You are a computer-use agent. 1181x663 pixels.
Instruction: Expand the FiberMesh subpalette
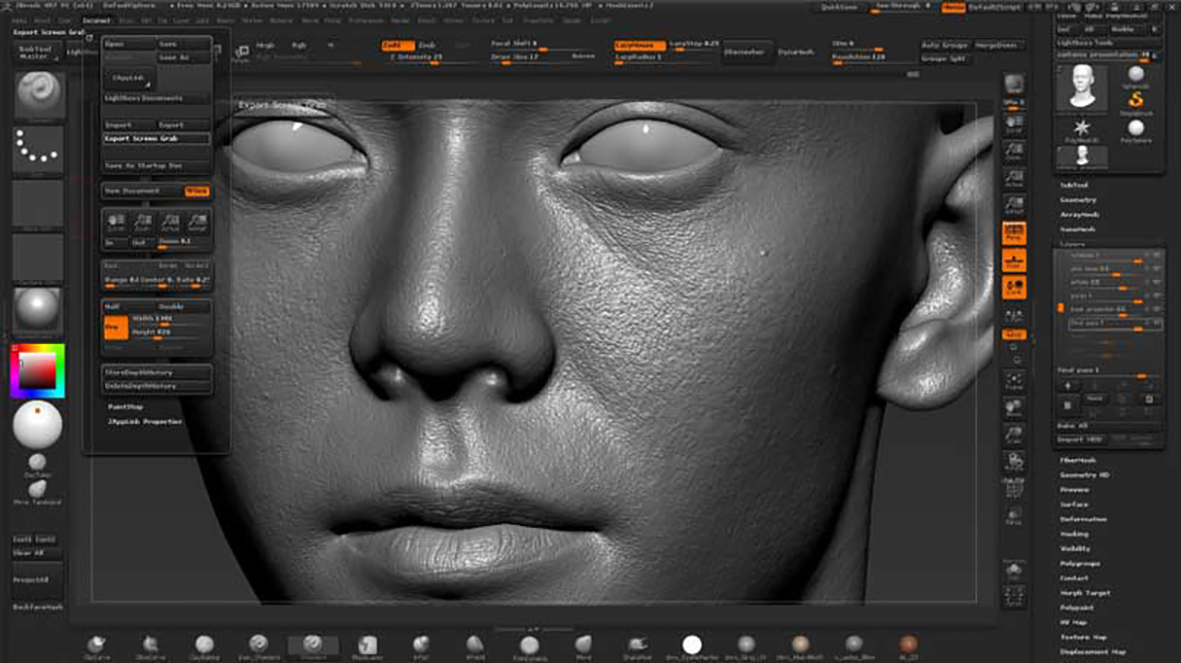click(x=1078, y=460)
